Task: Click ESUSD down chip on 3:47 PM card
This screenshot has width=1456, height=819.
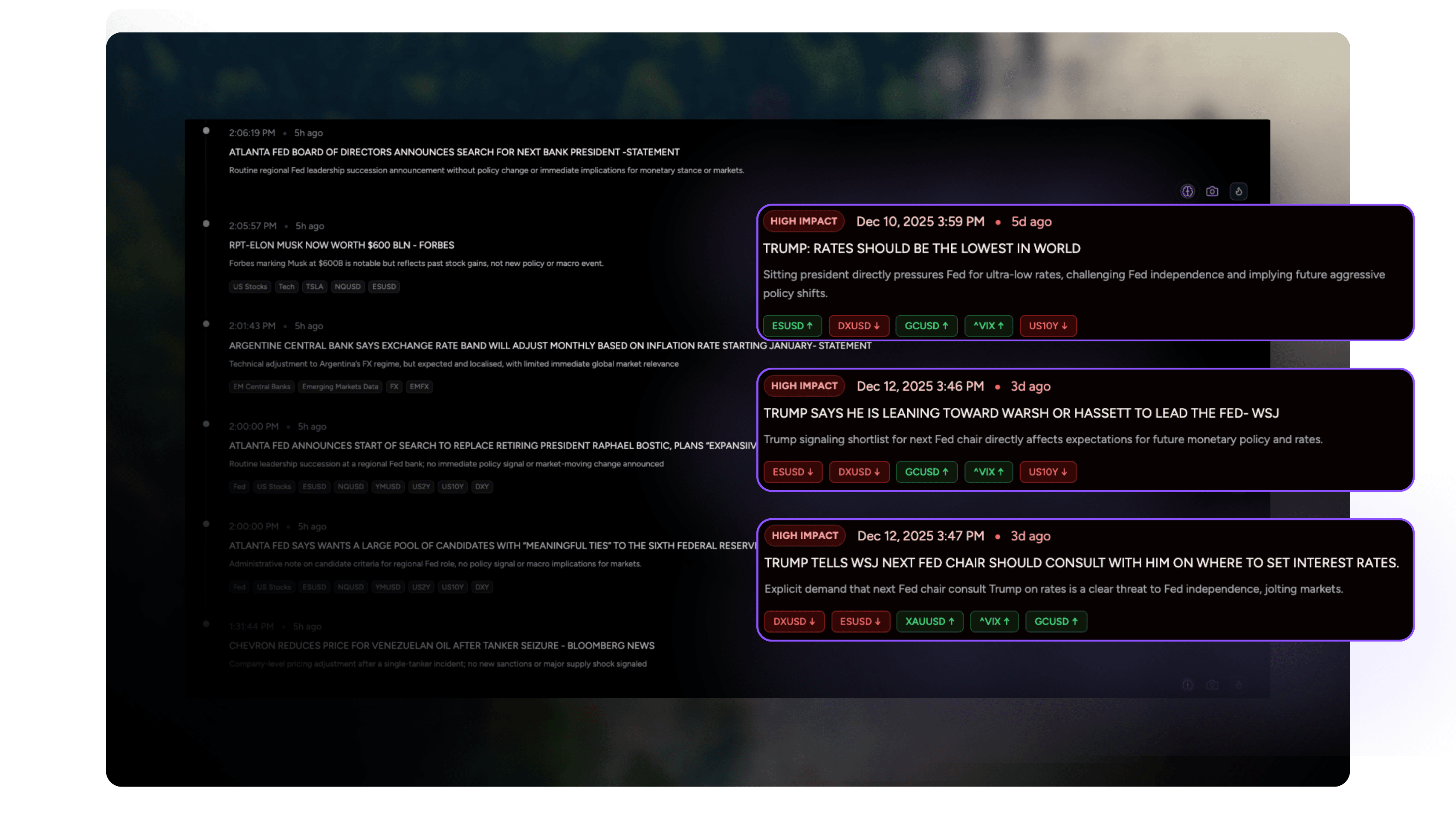Action: tap(860, 622)
